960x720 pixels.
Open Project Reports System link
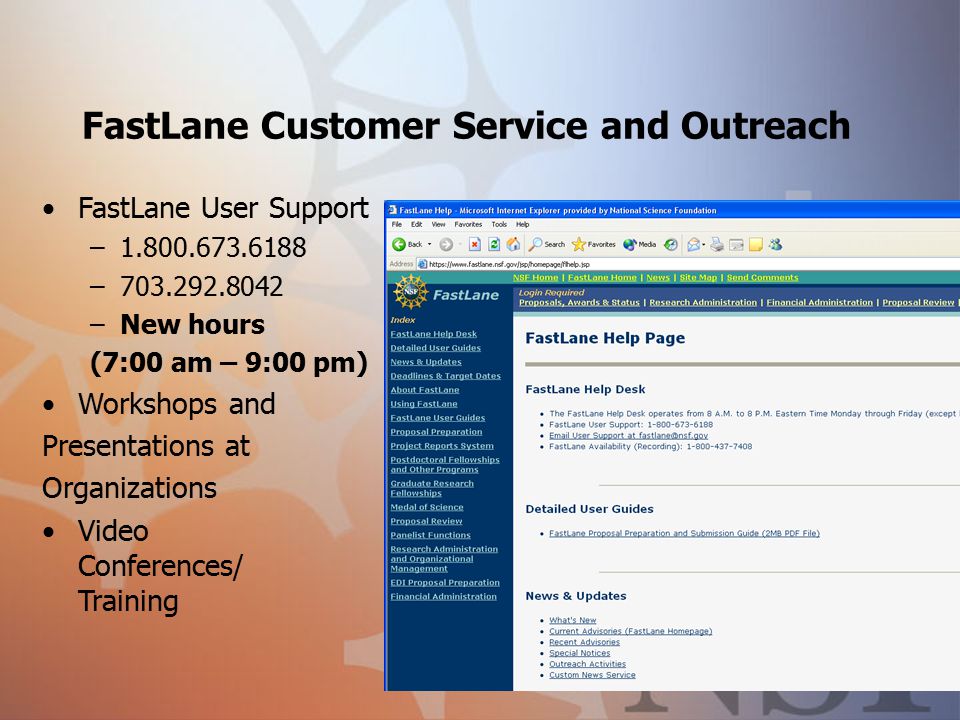point(442,446)
